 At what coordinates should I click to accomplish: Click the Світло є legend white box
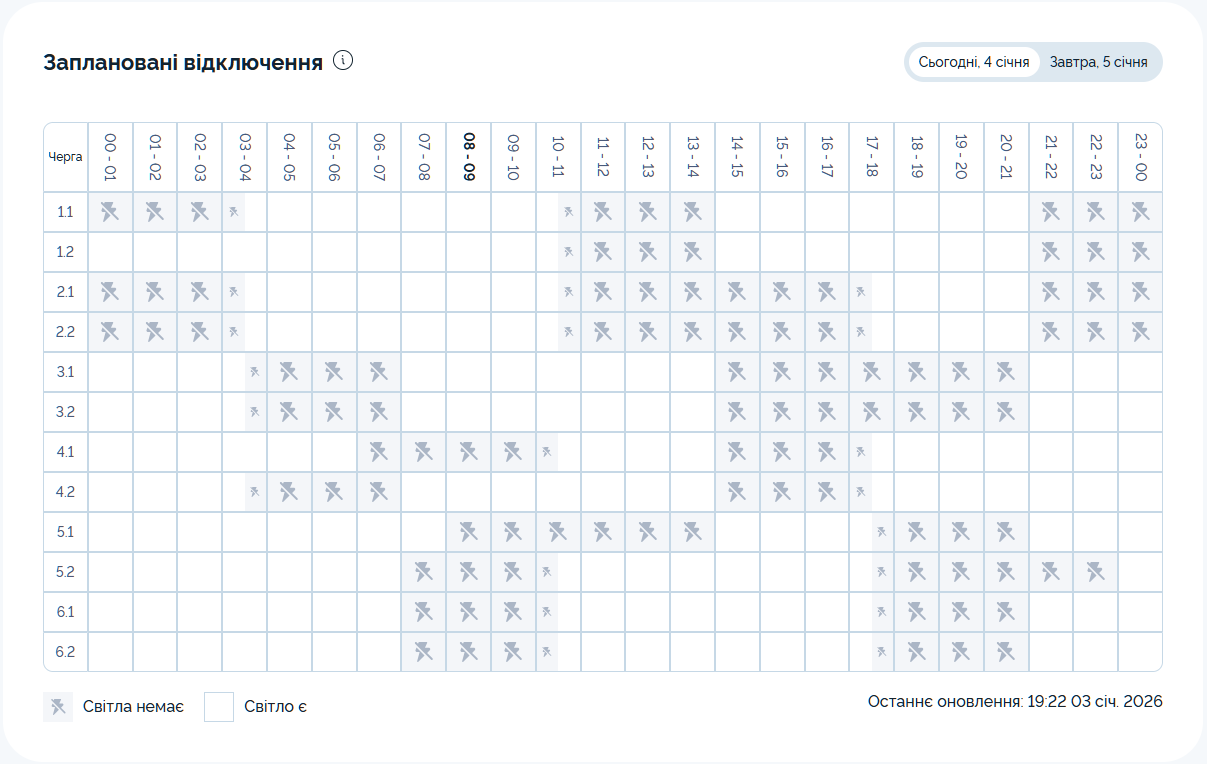click(219, 707)
